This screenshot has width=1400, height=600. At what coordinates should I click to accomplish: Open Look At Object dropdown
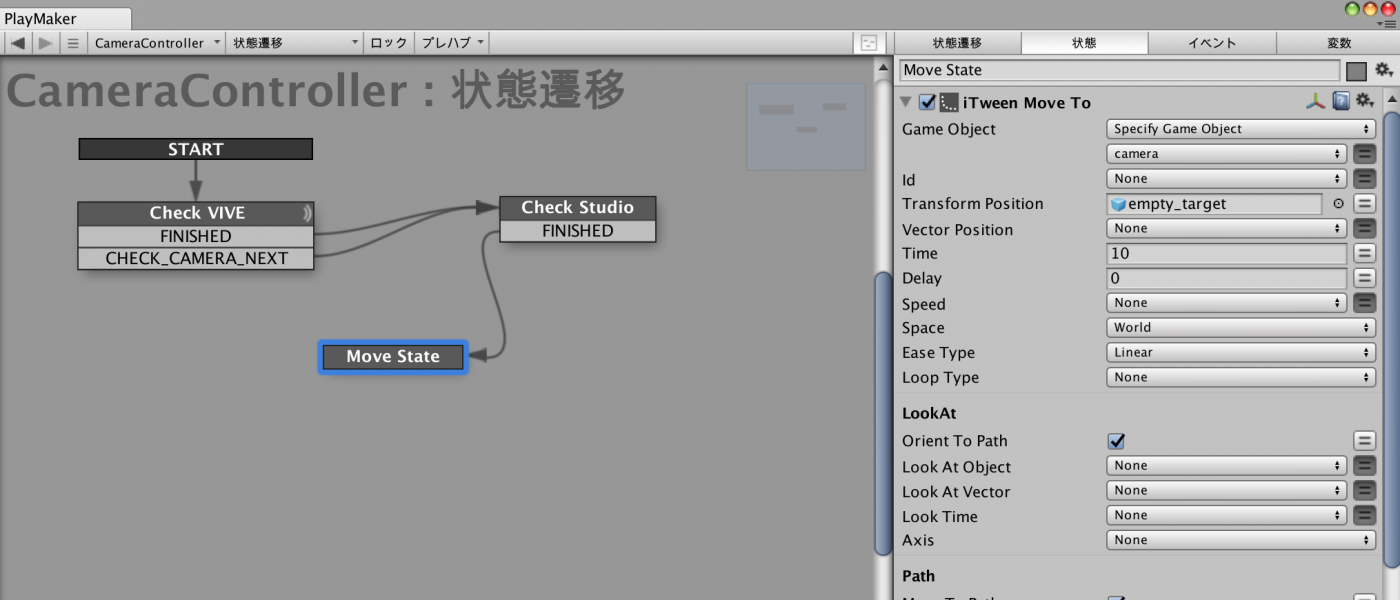1227,466
